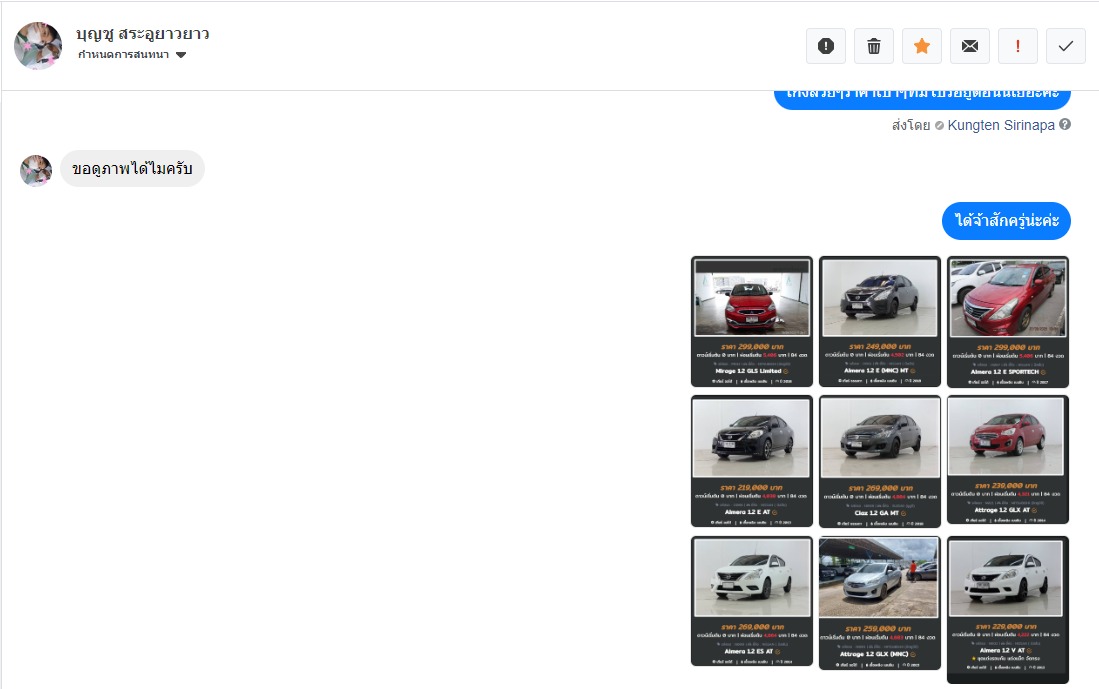This screenshot has width=1099, height=689.
Task: Open the red Attrage 1.2 GLX AT image
Action: [1007, 459]
